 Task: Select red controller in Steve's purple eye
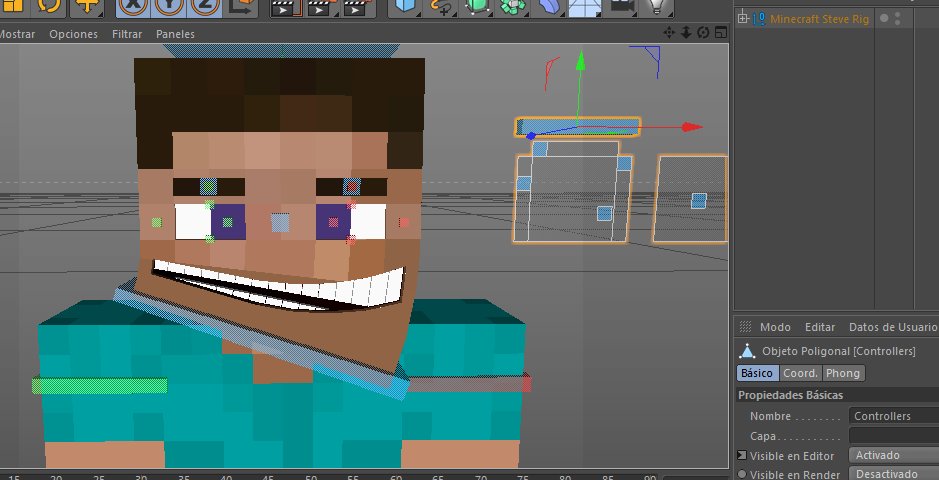point(333,222)
